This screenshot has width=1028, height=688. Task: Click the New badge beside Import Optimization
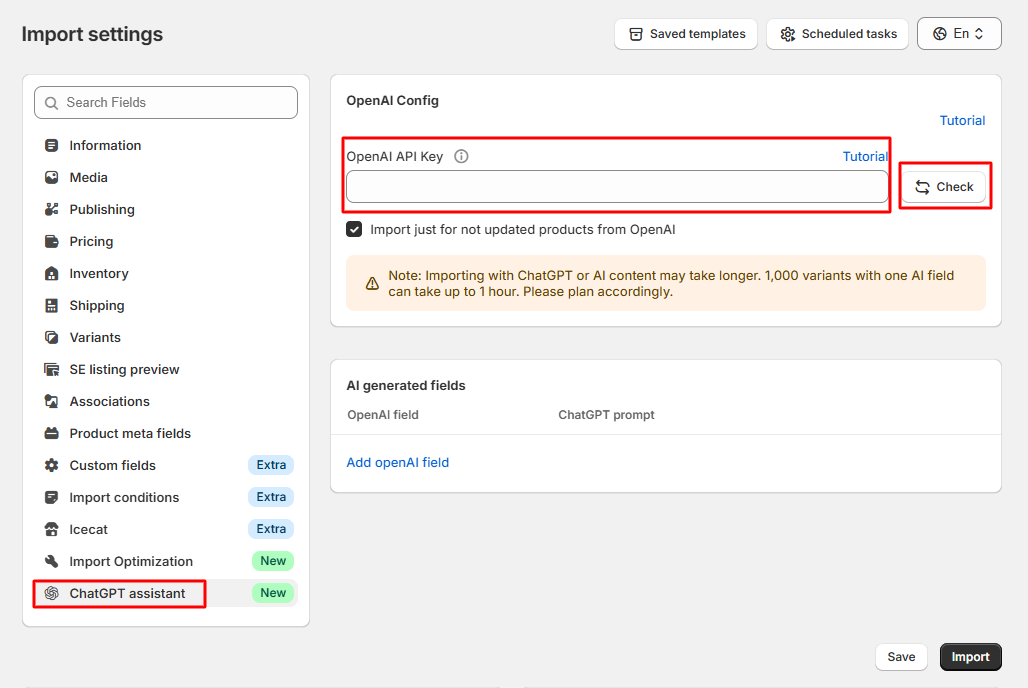pos(273,561)
